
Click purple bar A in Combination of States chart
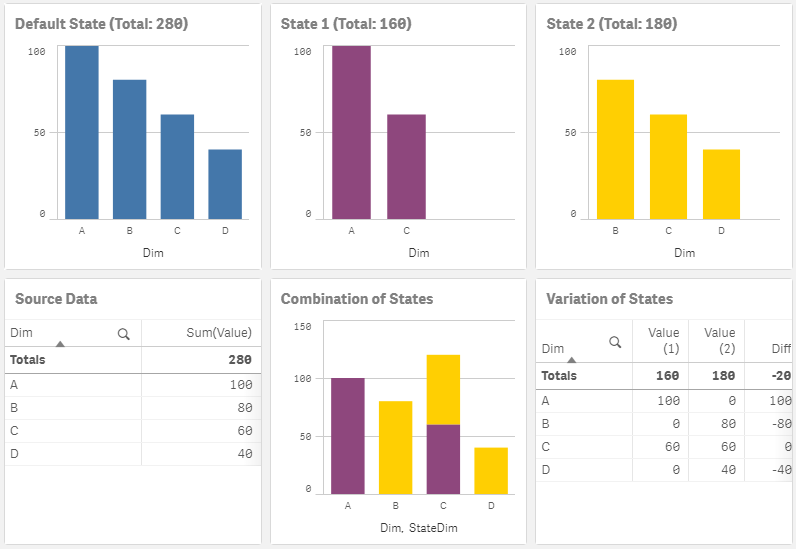[348, 435]
